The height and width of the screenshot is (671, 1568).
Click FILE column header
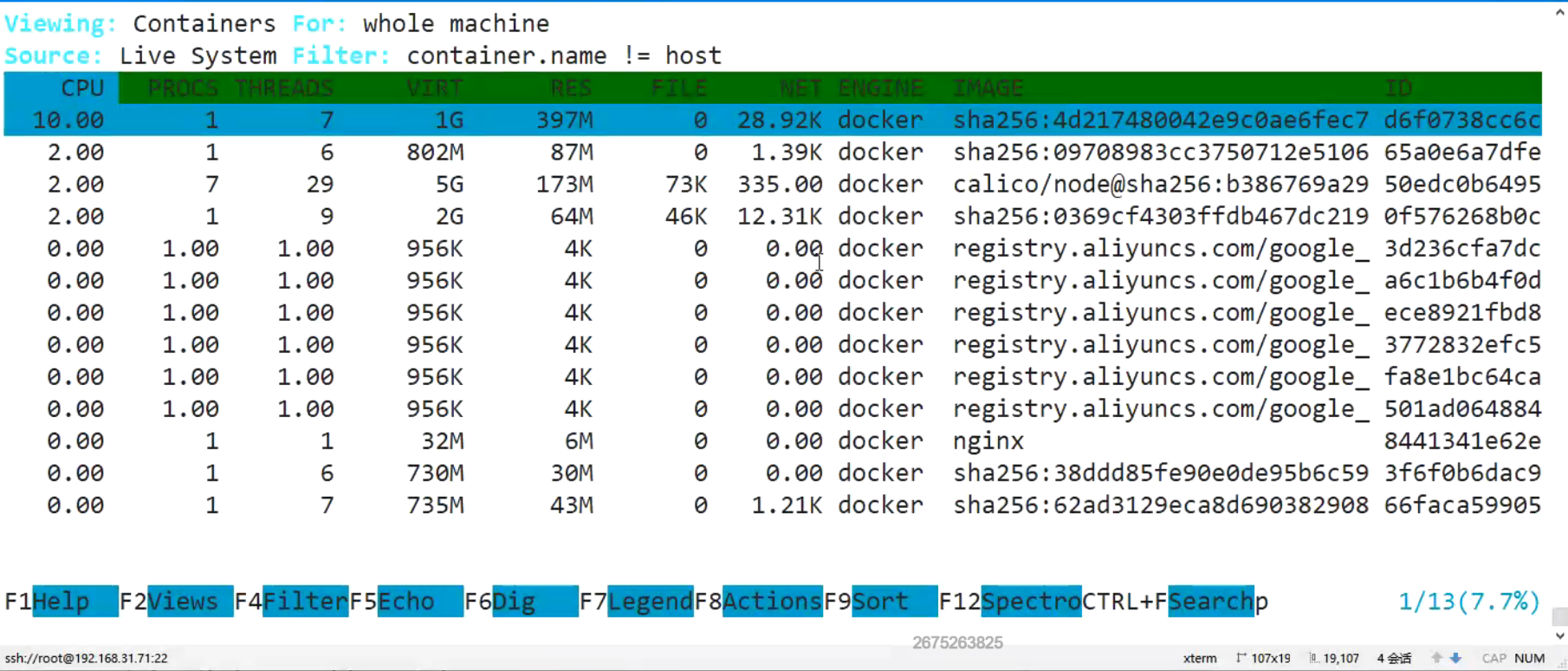pyautogui.click(x=679, y=88)
